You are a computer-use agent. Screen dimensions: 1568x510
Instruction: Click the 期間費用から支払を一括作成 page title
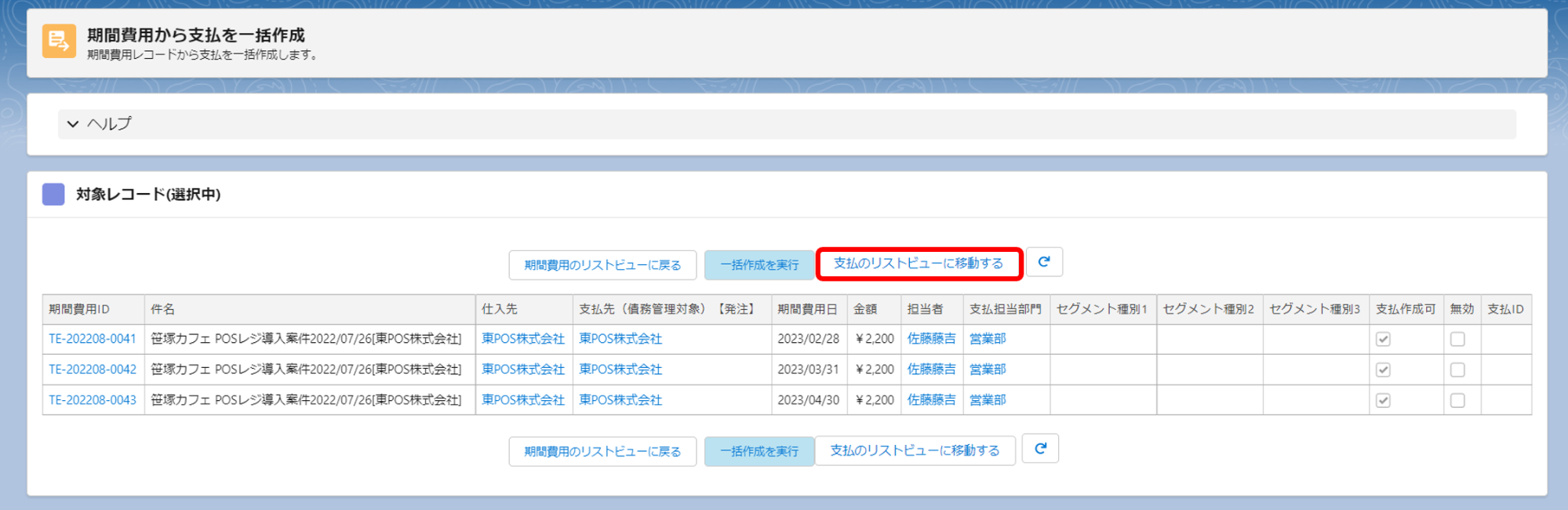pyautogui.click(x=196, y=35)
